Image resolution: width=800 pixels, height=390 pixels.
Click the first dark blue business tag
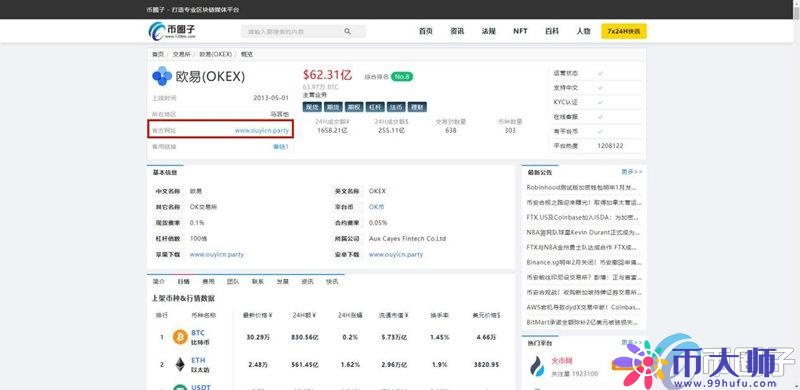[x=312, y=107]
